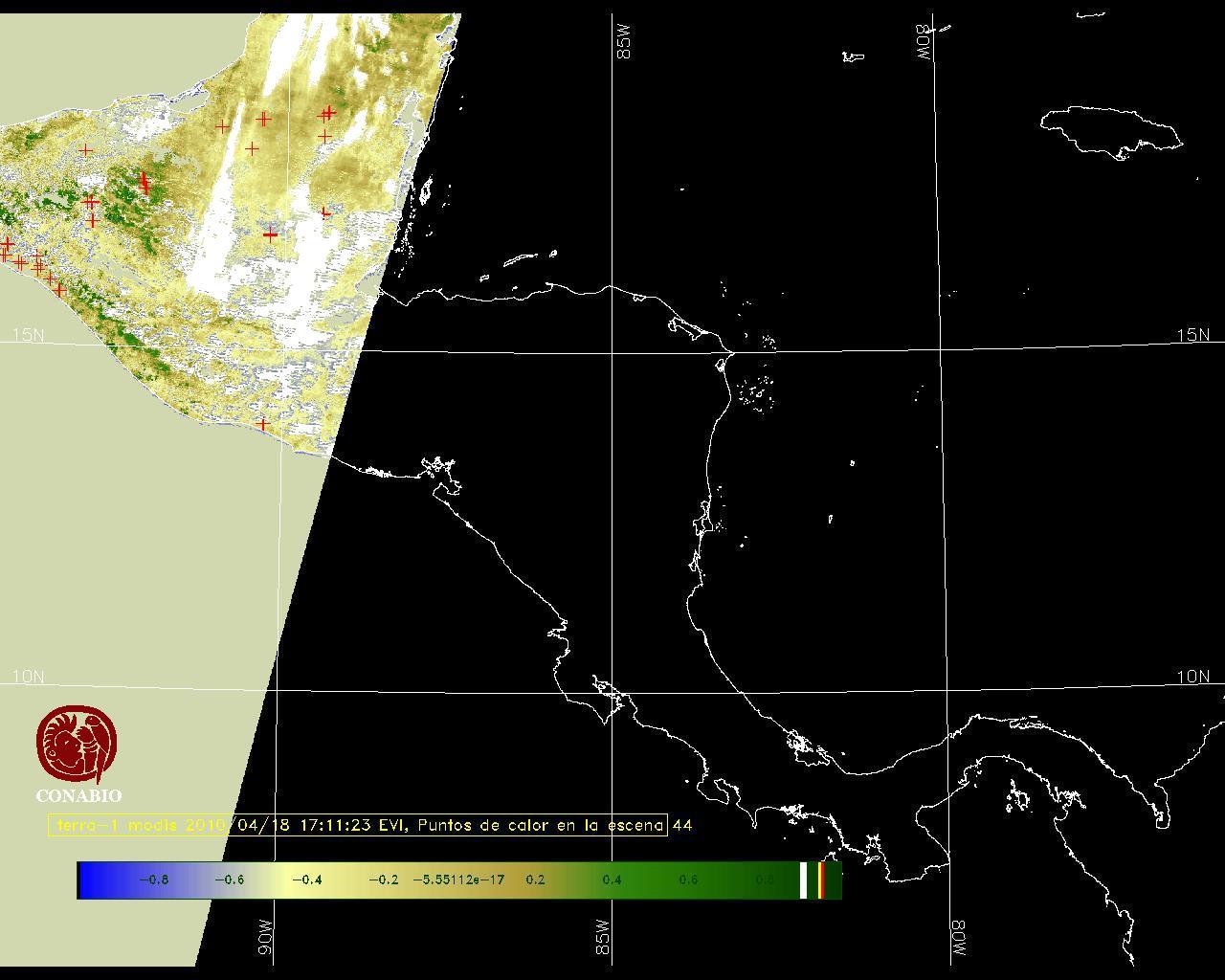
Task: Click the CONABIO parrot logo
Action: point(78,745)
